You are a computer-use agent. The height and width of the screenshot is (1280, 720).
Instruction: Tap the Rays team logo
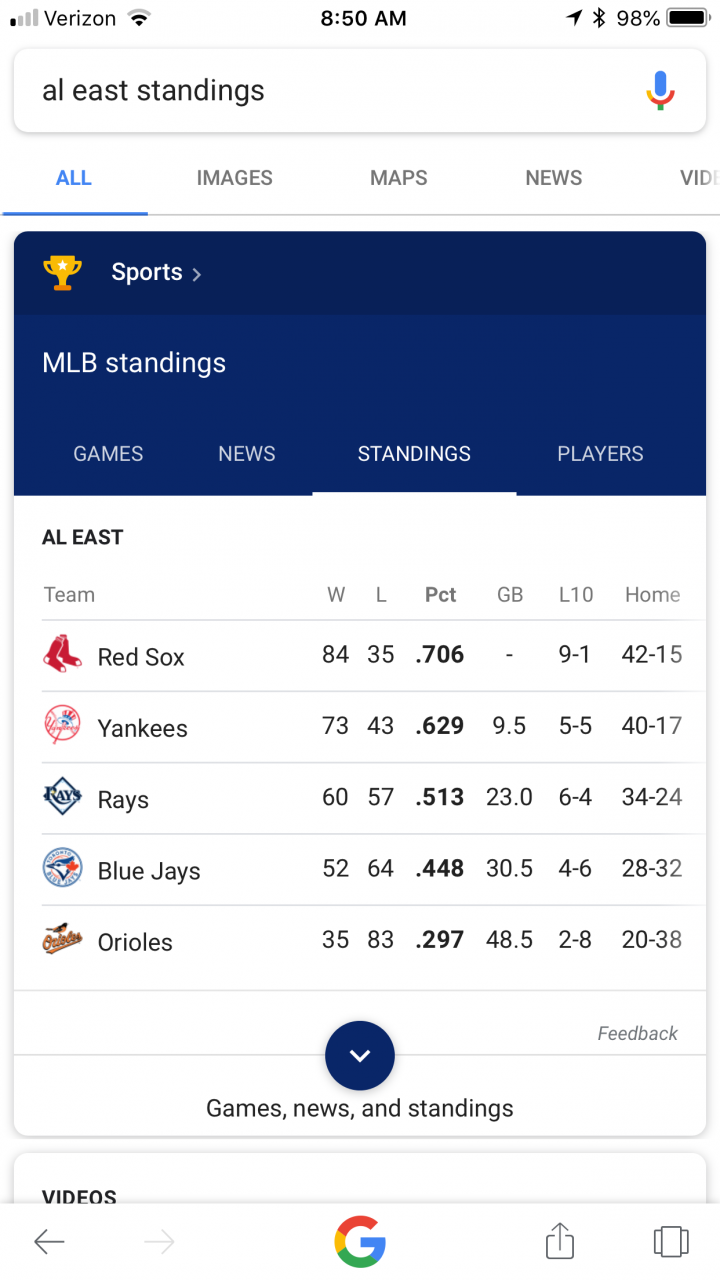(62, 797)
